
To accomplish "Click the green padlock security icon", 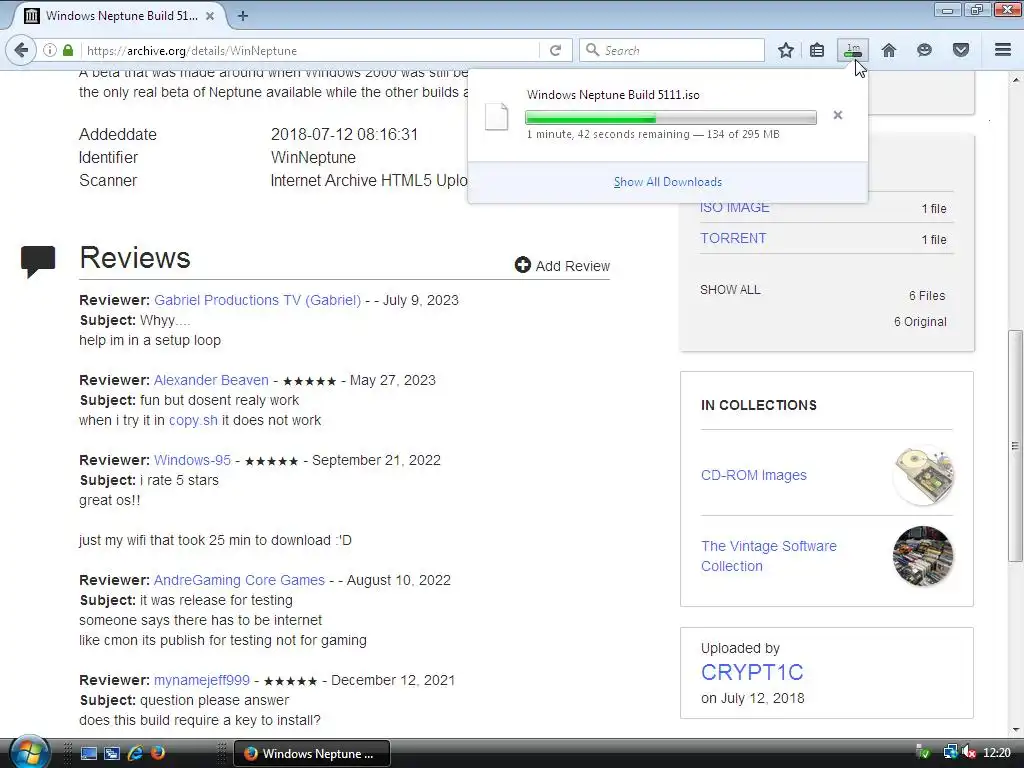I will pyautogui.click(x=68, y=50).
